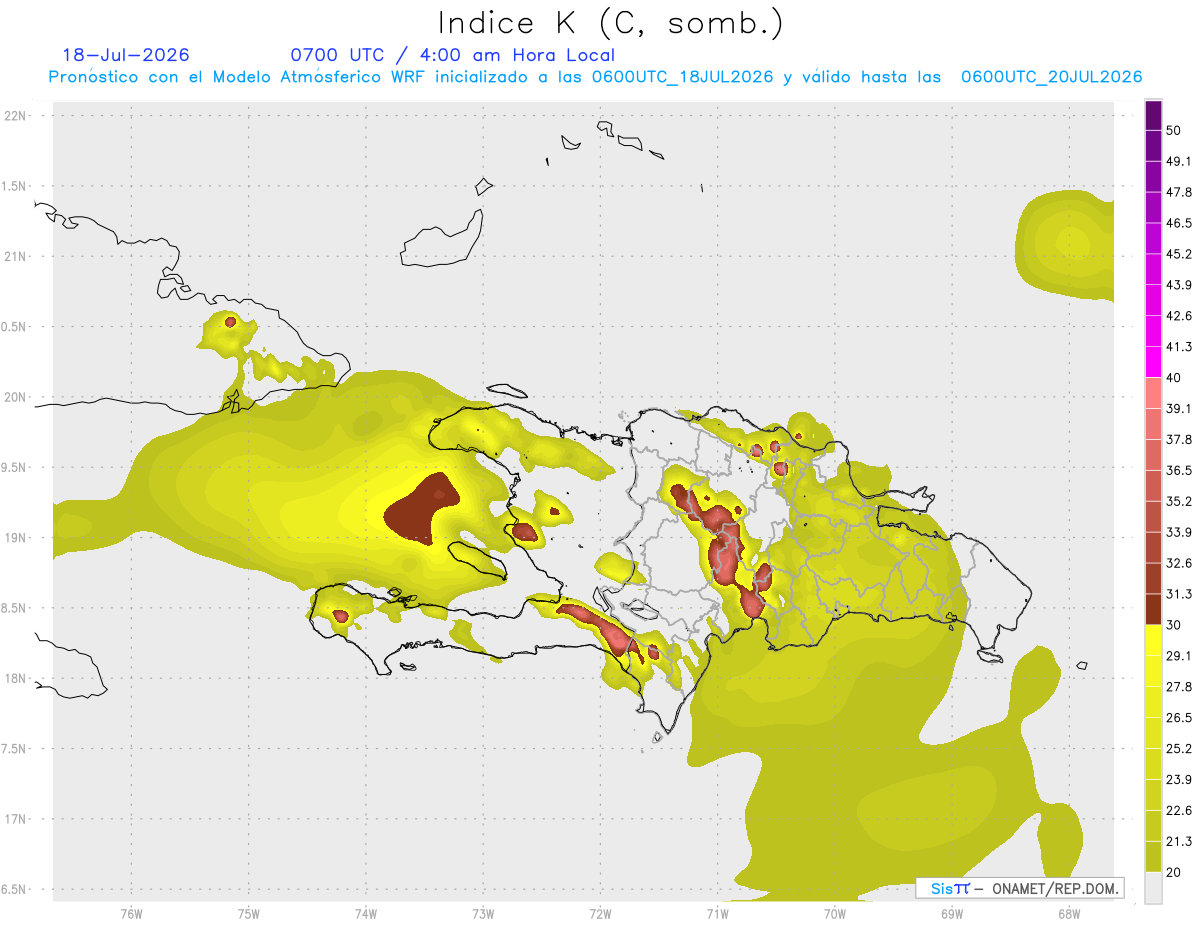Click the "50" value on the color scale
Image resolution: width=1200 pixels, height=927 pixels.
tap(1174, 130)
